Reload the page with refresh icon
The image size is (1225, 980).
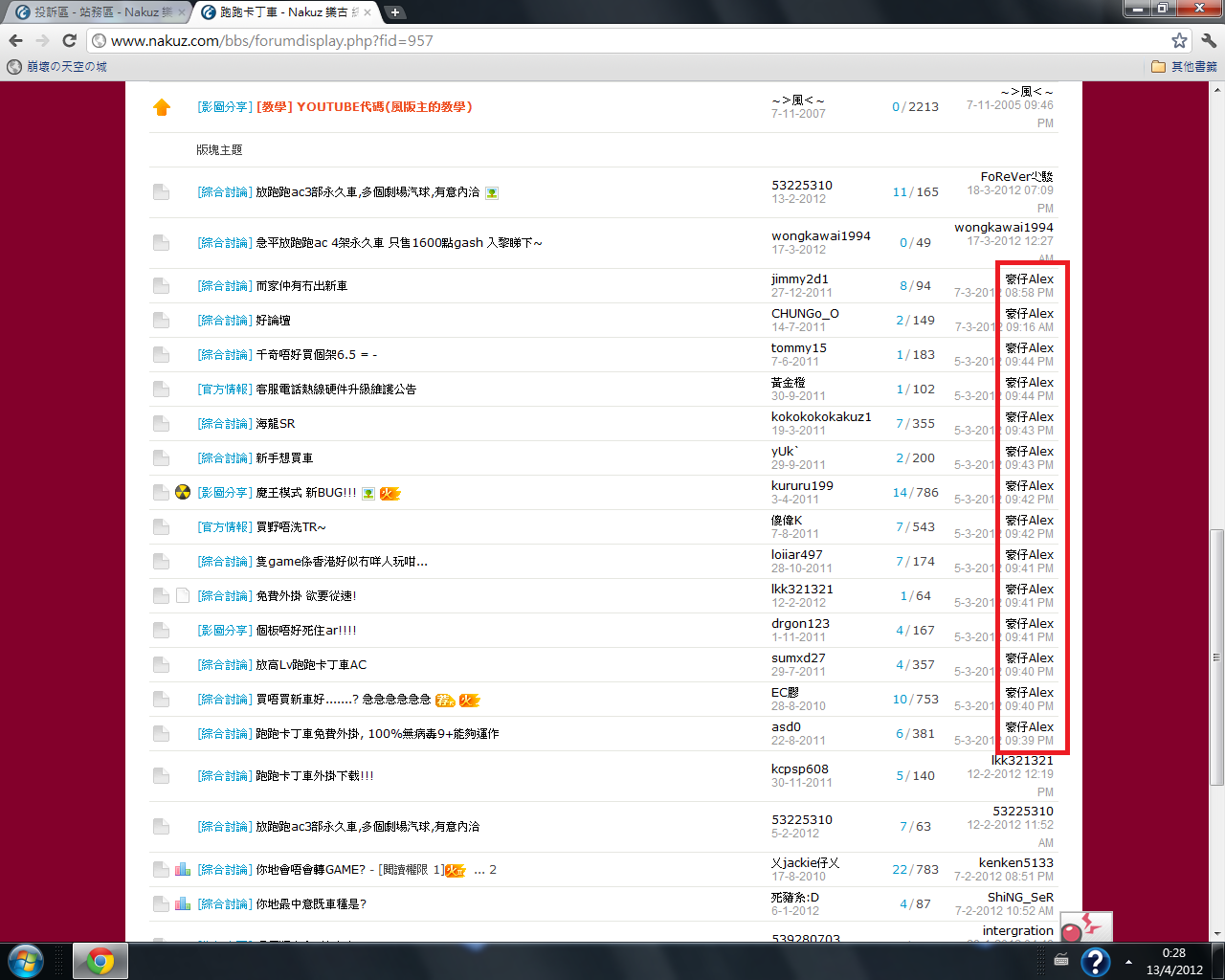point(69,40)
